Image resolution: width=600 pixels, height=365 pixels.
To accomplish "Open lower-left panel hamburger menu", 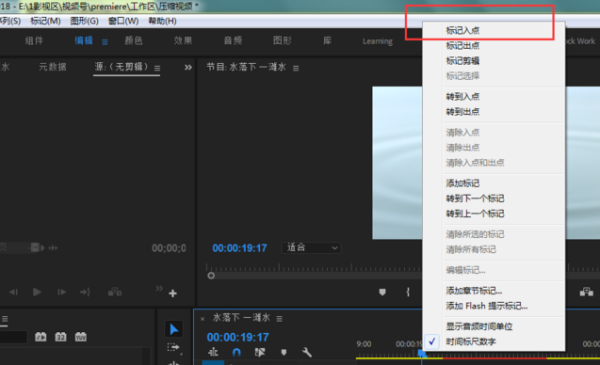I will point(5,319).
